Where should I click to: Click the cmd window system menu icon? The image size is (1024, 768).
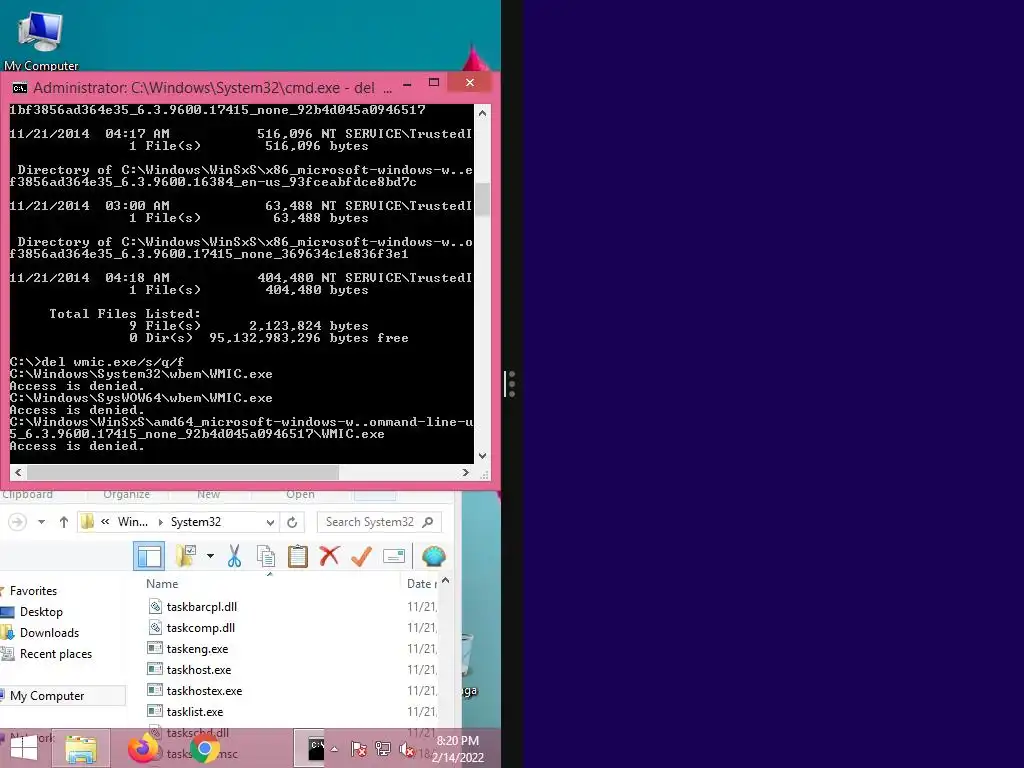pos(20,88)
